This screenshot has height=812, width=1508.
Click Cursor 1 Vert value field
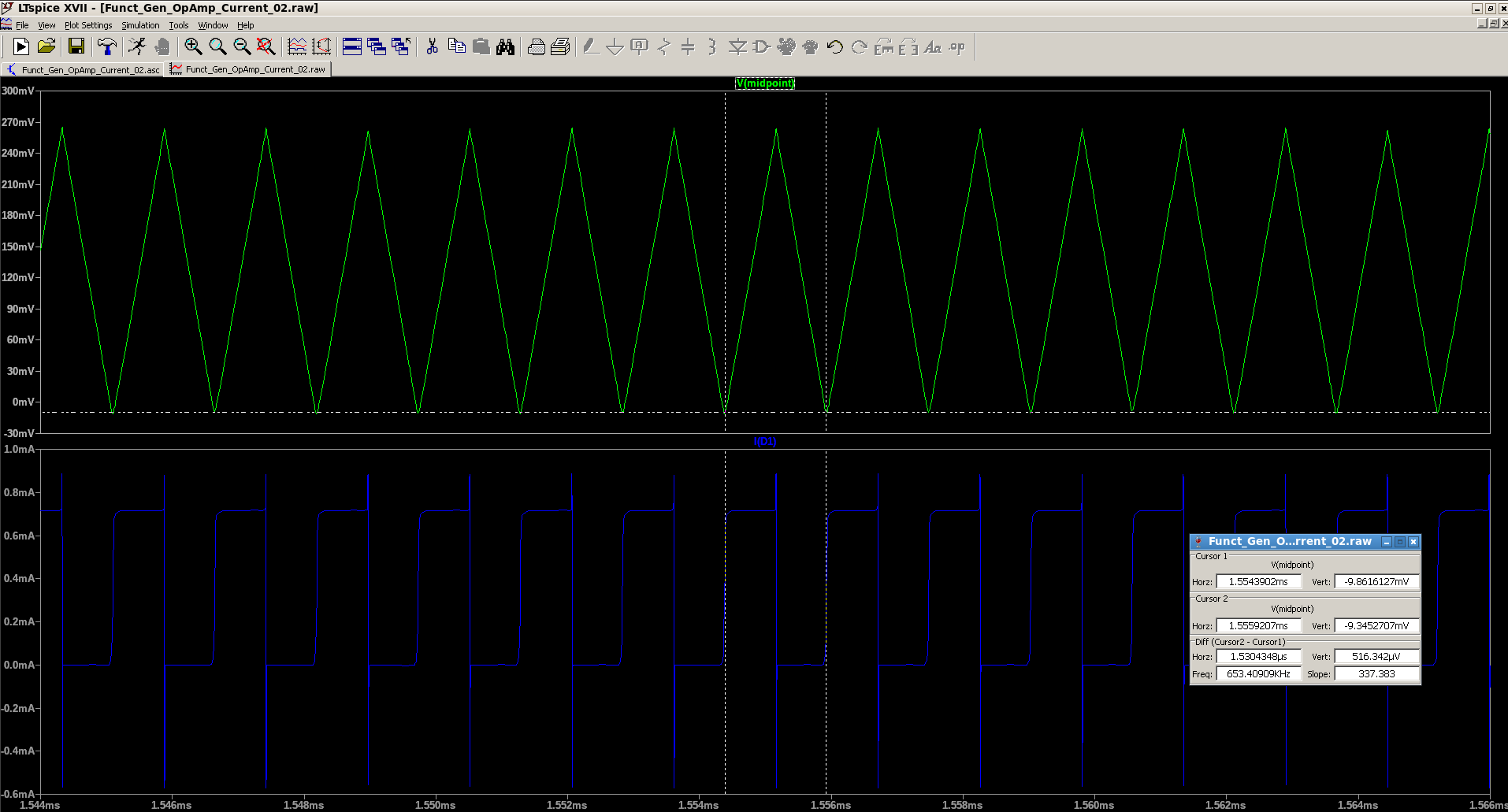coord(1376,582)
